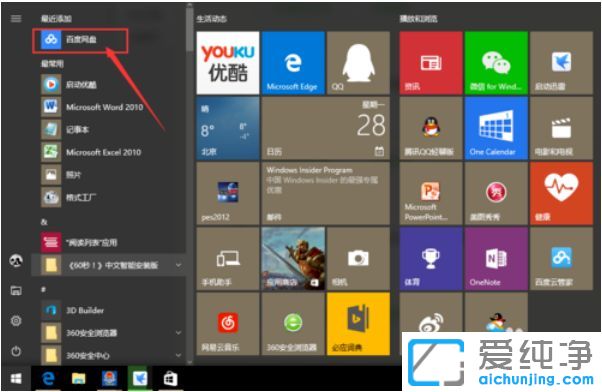Open the Xunlei bird icon on taskbar
The image size is (602, 392).
pos(140,379)
